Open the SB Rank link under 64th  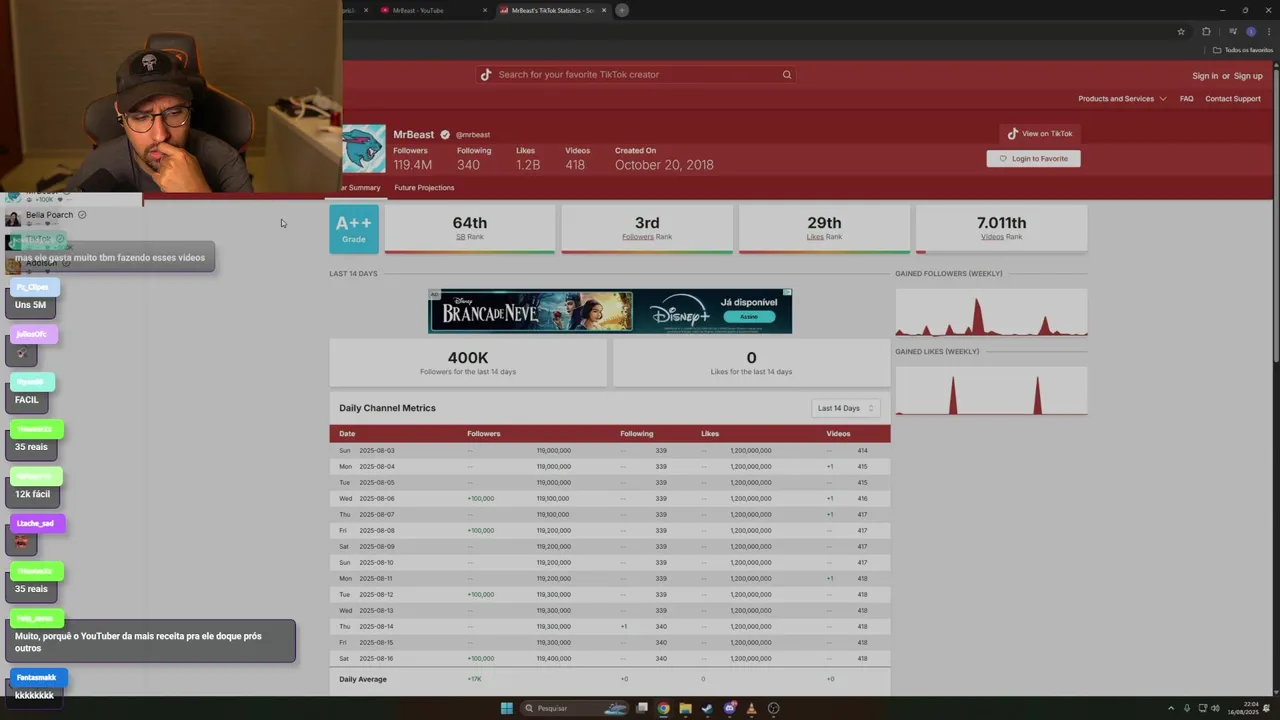tap(469, 237)
